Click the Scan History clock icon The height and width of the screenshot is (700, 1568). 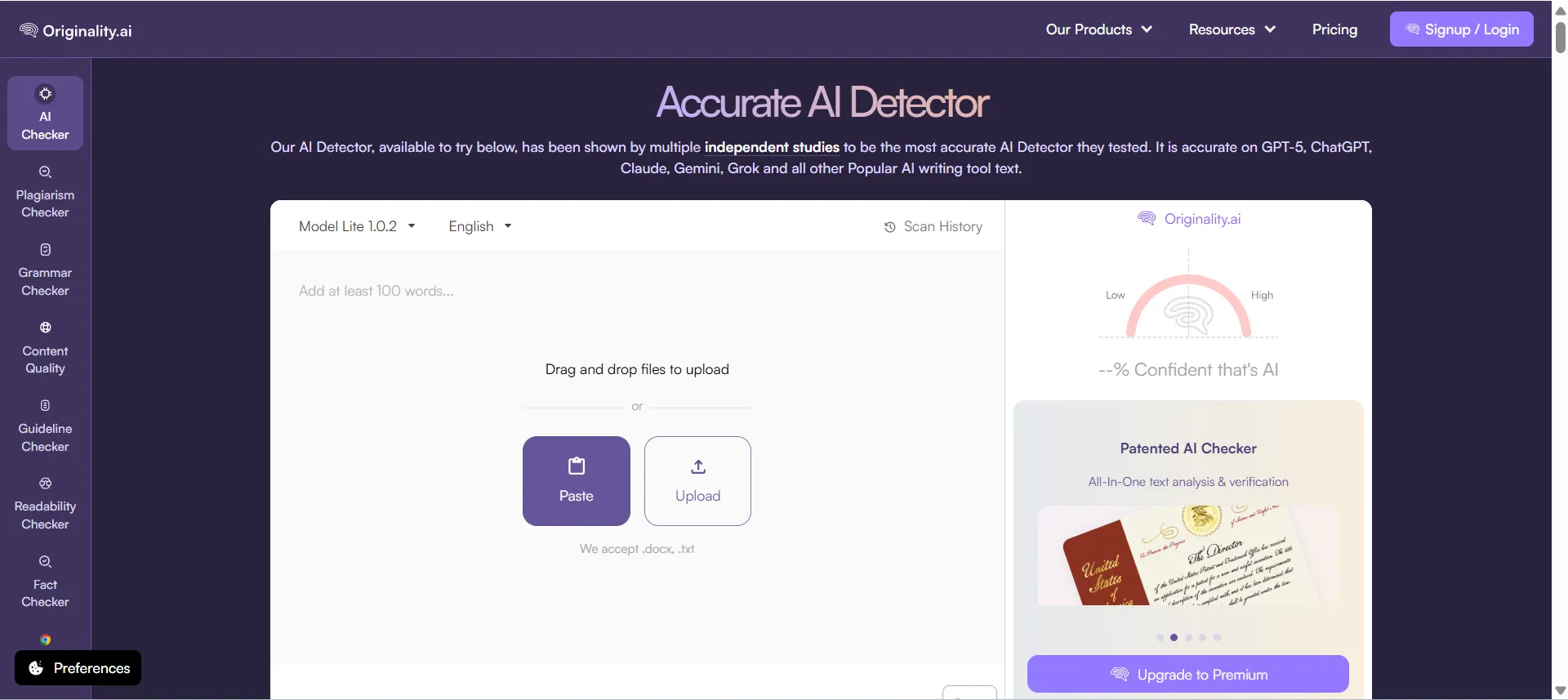click(x=890, y=227)
